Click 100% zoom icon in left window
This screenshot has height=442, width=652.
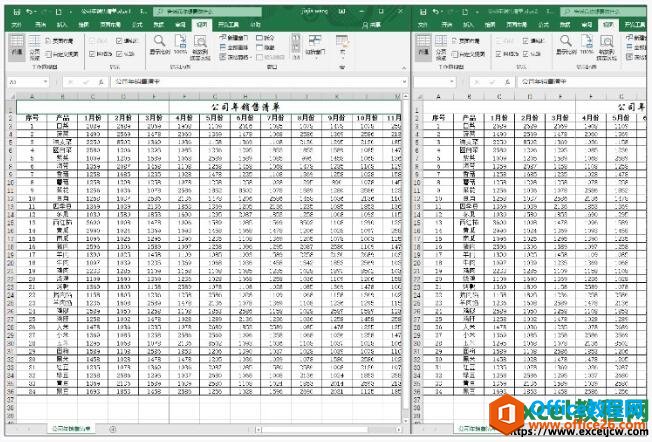pyautogui.click(x=180, y=45)
